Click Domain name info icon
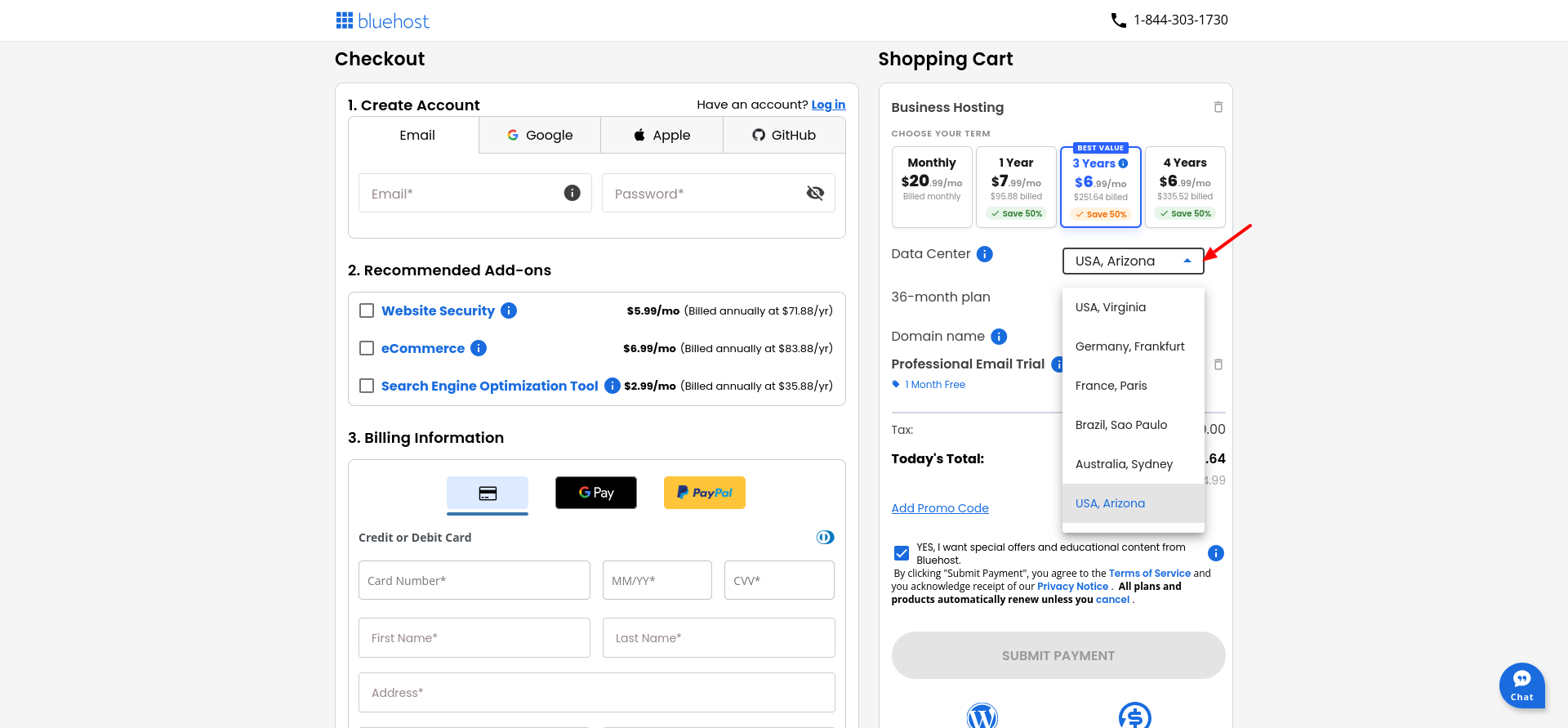Image resolution: width=1568 pixels, height=728 pixels. [999, 337]
